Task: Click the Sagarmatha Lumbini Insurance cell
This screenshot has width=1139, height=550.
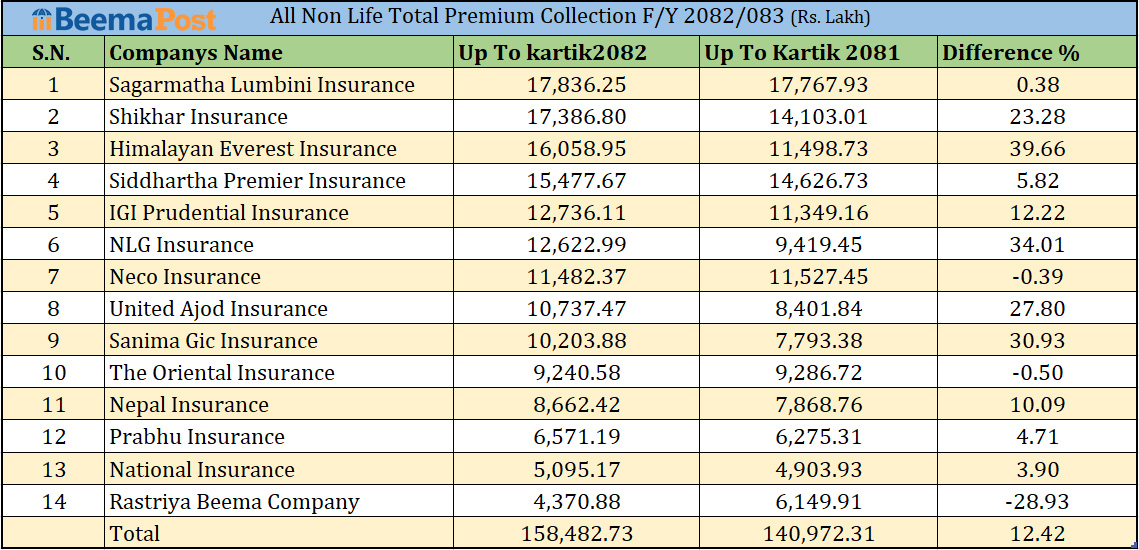Action: click(262, 85)
